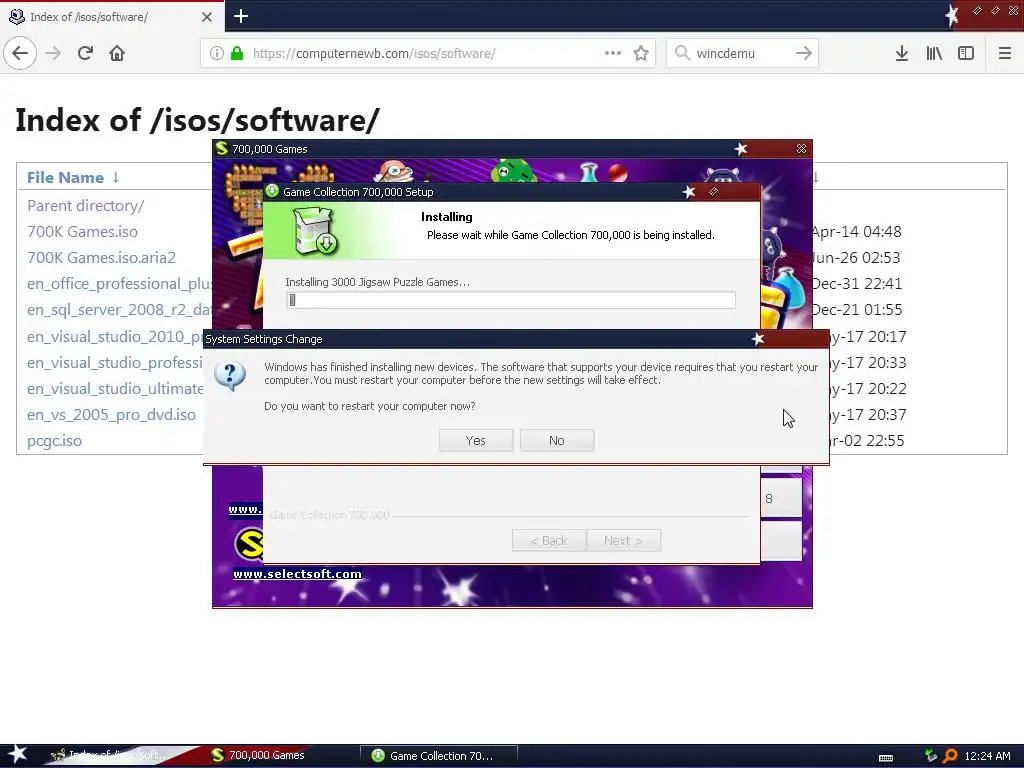Bookmark this page with the star icon
Image resolution: width=1024 pixels, height=768 pixels.
[641, 53]
